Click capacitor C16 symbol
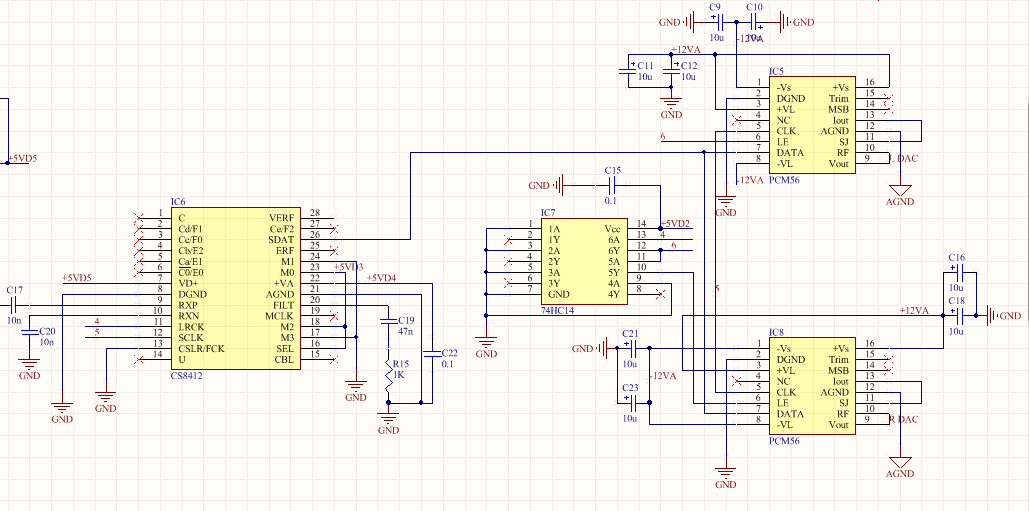Viewport: 1029px width, 511px height. click(x=957, y=272)
